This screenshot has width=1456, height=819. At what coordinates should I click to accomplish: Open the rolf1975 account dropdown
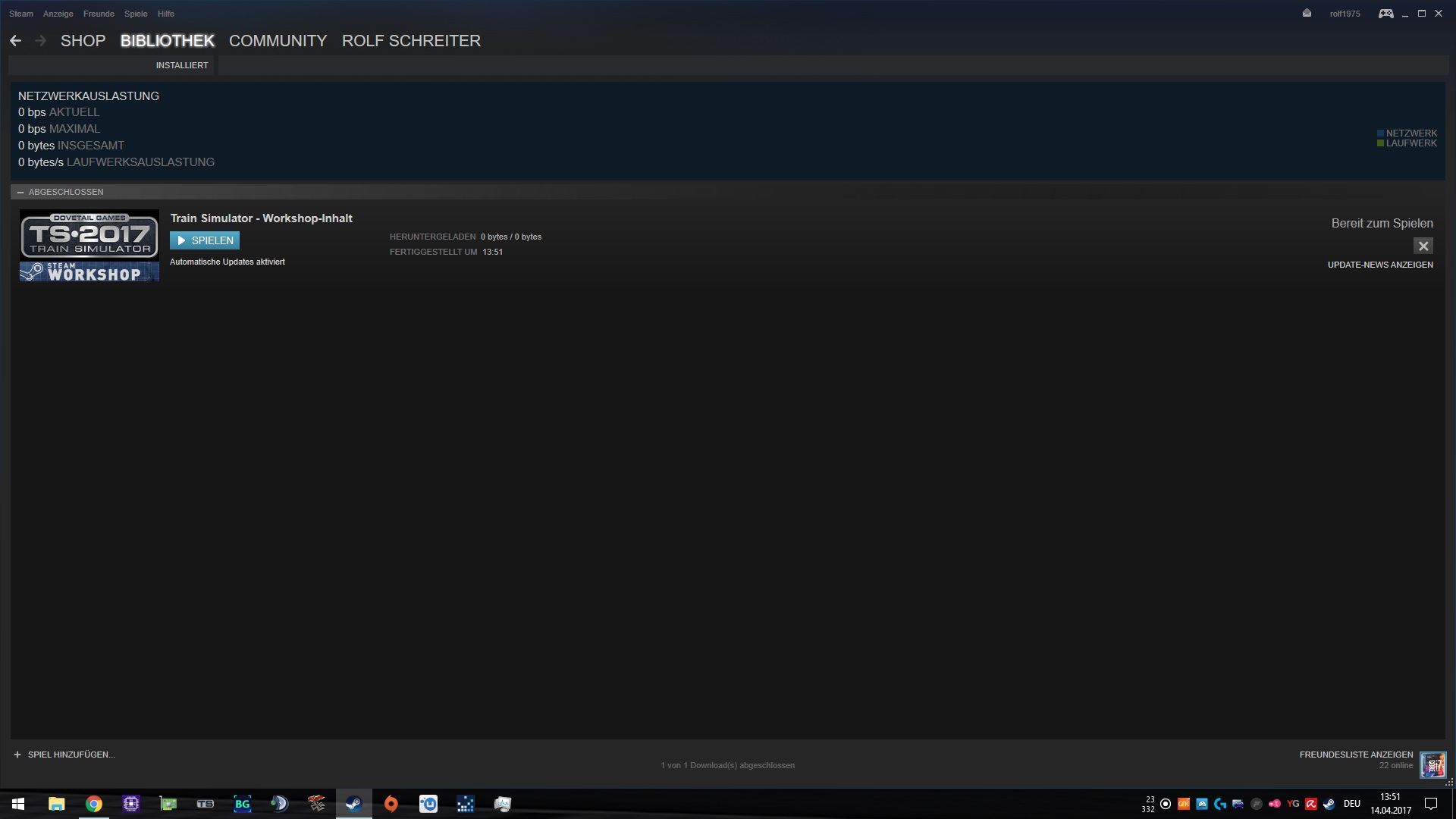(x=1345, y=14)
